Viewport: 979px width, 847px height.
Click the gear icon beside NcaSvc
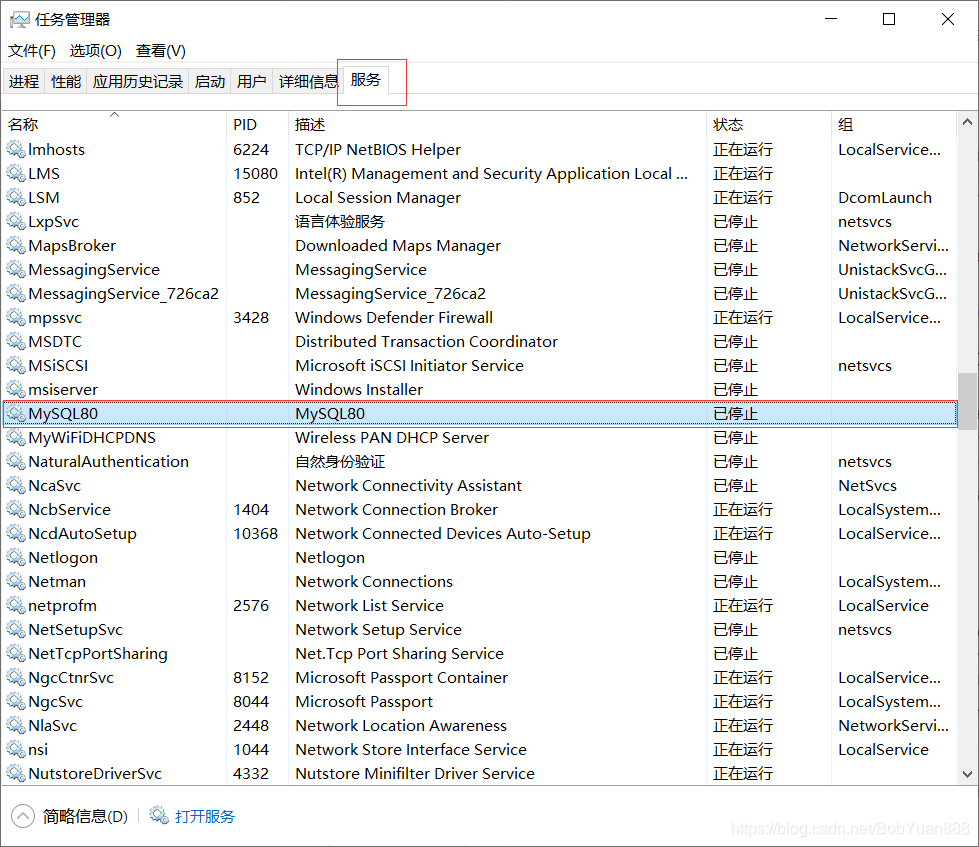(x=16, y=486)
